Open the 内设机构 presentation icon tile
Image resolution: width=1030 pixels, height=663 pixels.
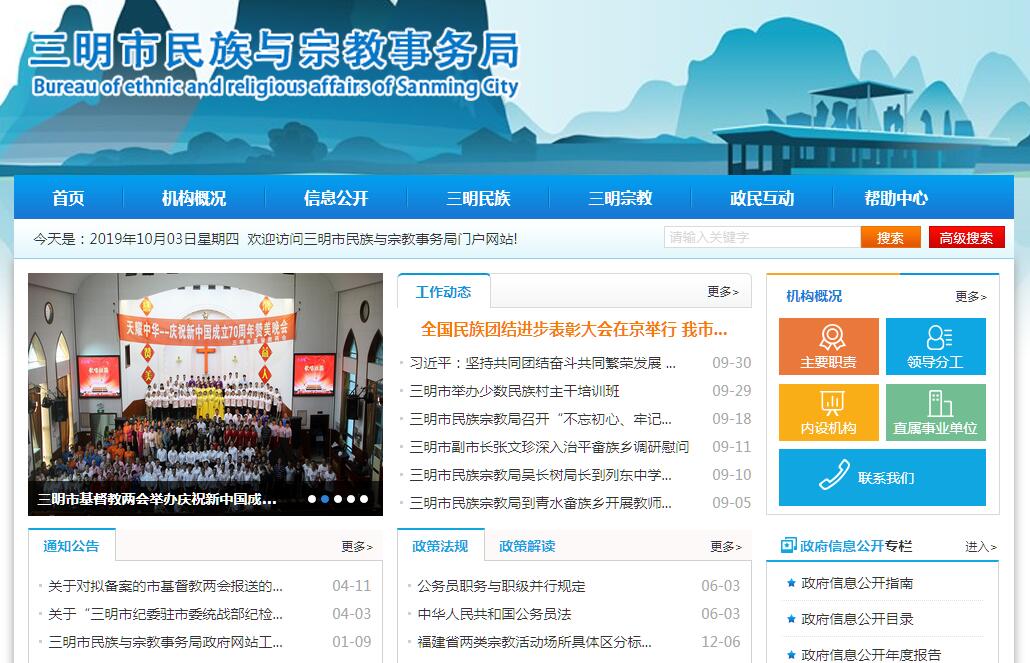pos(828,412)
